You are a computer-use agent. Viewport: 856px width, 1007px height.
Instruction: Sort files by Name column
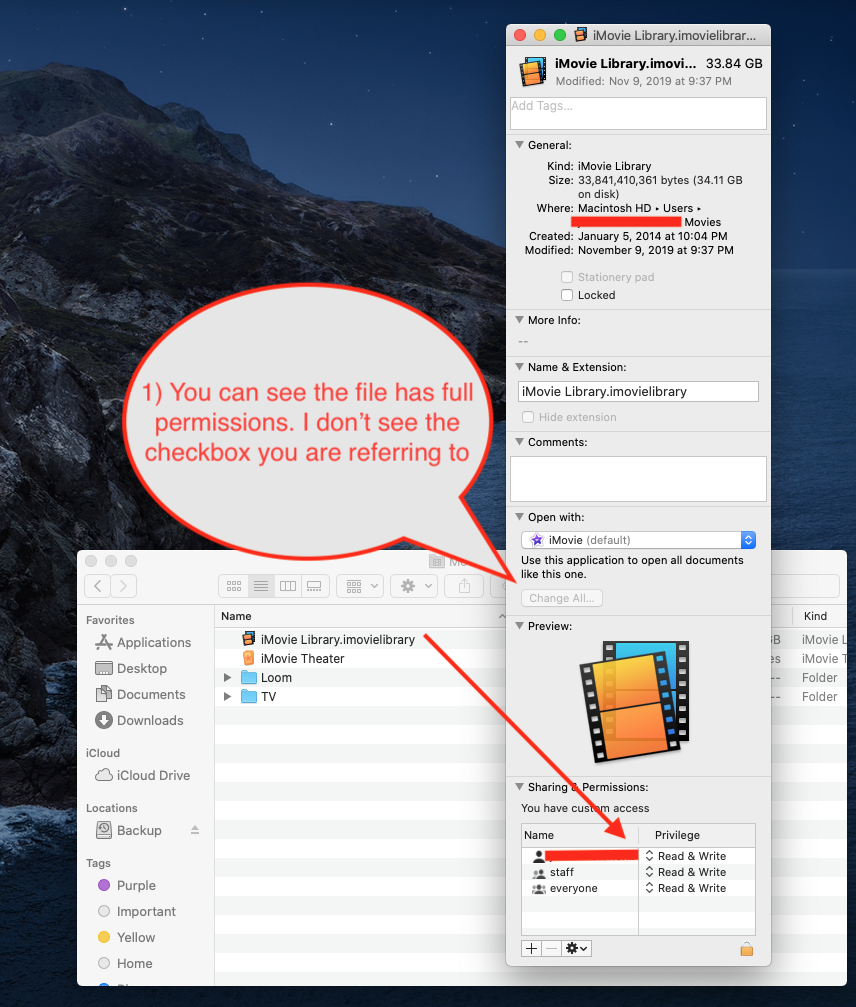pyautogui.click(x=360, y=616)
